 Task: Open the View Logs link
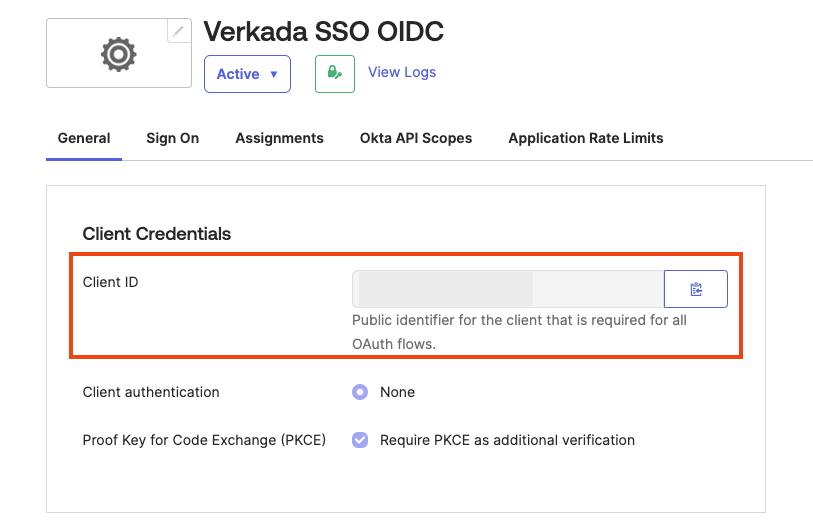(402, 72)
